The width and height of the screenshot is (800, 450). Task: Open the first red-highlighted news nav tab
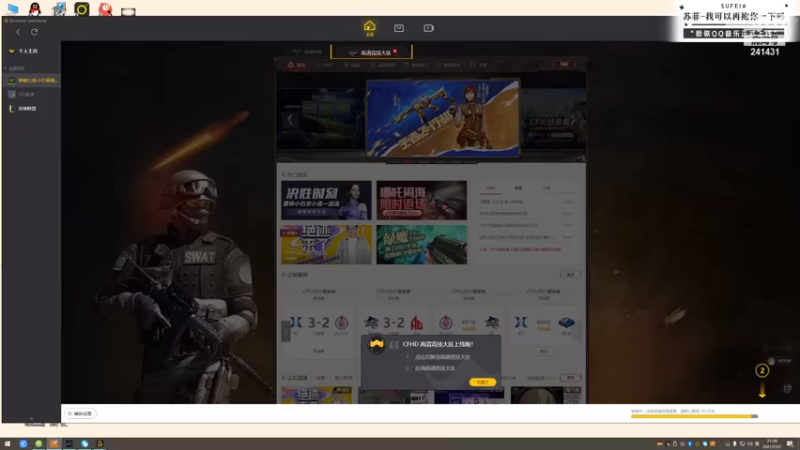tap(296, 65)
